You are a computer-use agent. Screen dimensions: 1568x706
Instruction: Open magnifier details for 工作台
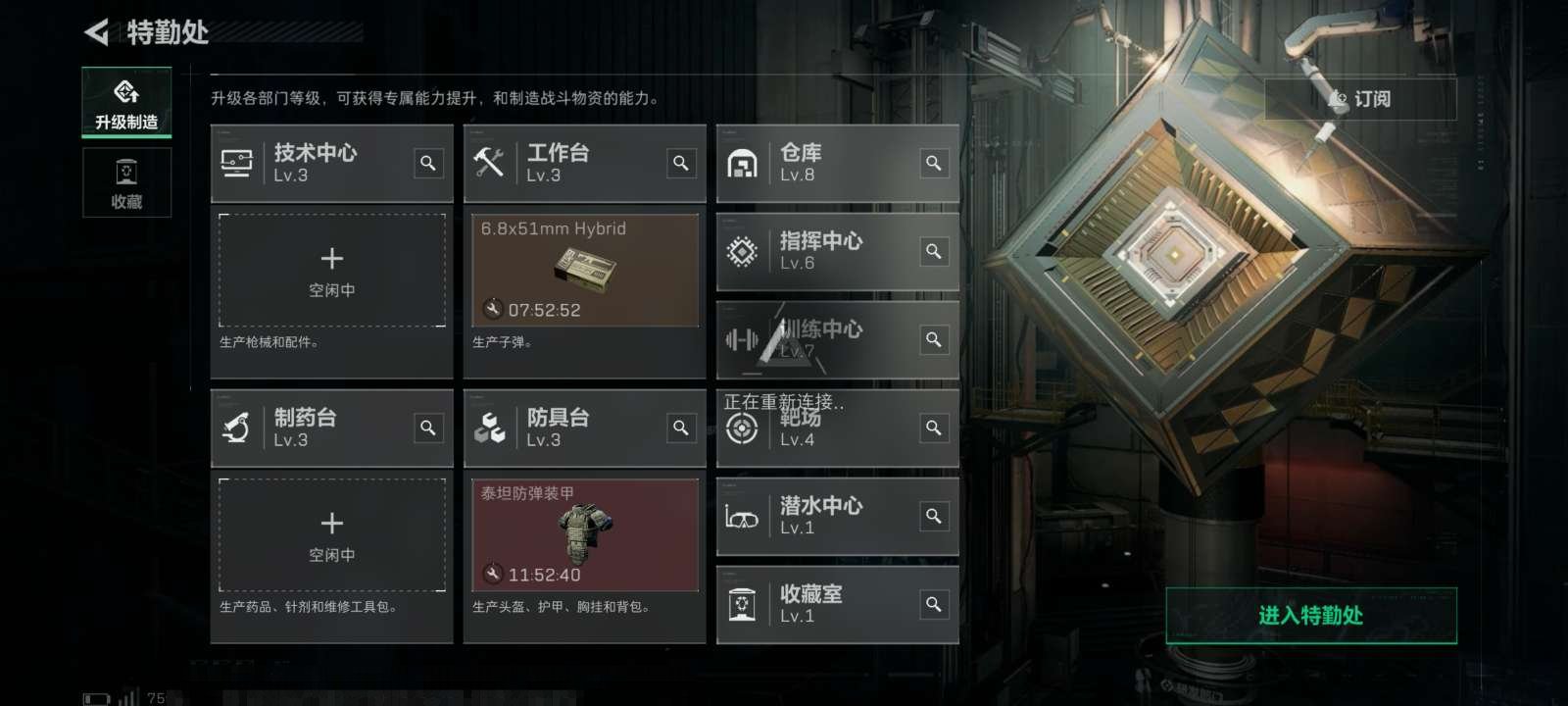coord(681,163)
